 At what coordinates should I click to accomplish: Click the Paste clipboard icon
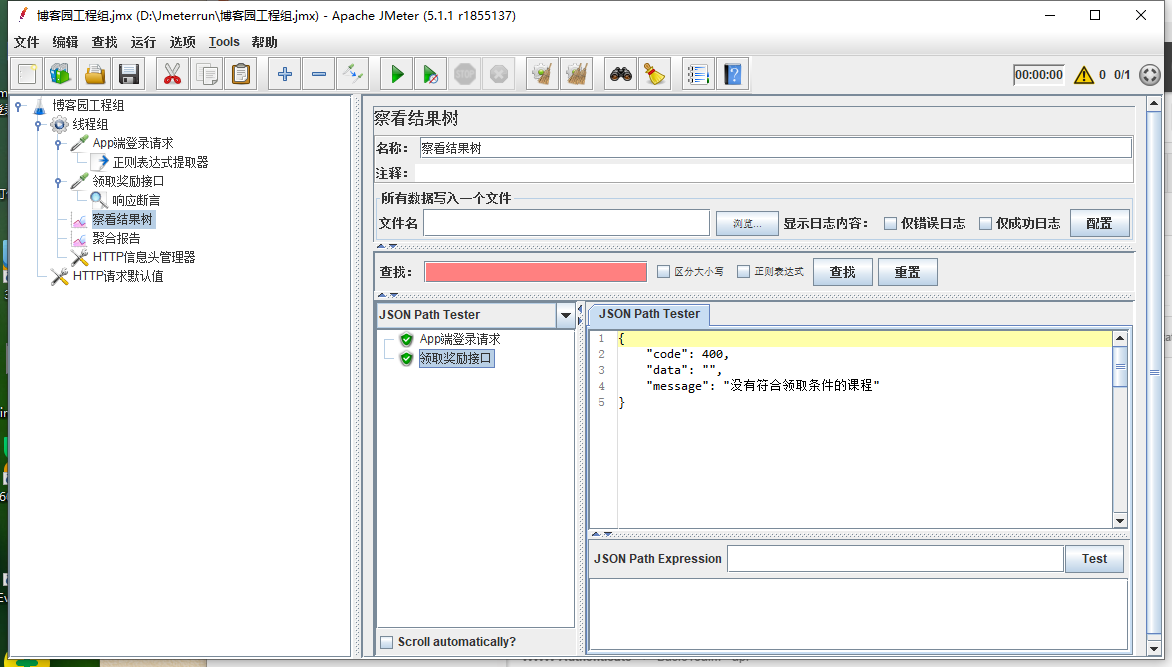[x=241, y=74]
